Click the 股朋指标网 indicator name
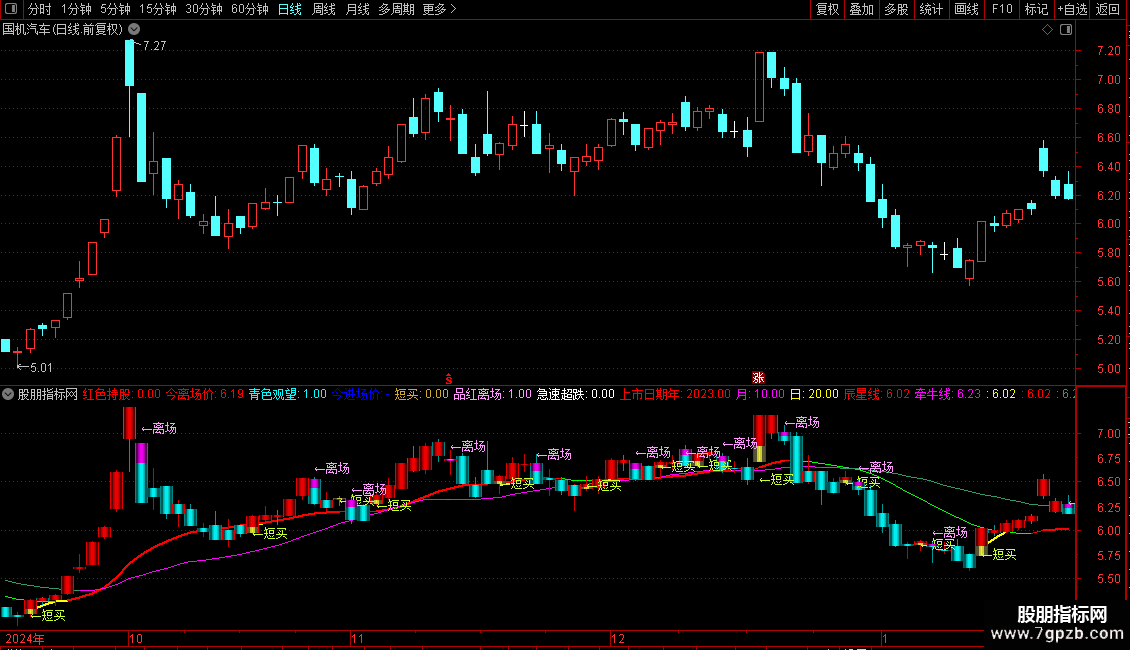The image size is (1130, 650). pos(48,394)
